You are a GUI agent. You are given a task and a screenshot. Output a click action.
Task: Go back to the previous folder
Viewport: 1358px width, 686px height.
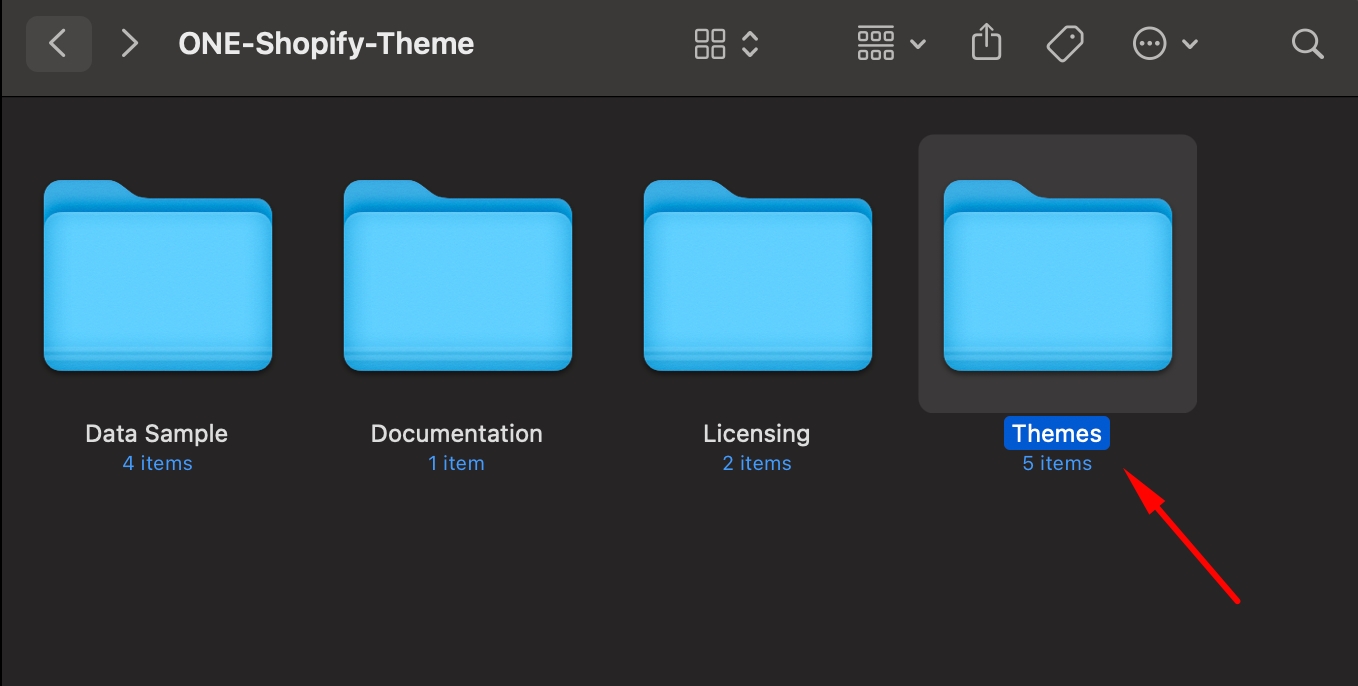58,44
